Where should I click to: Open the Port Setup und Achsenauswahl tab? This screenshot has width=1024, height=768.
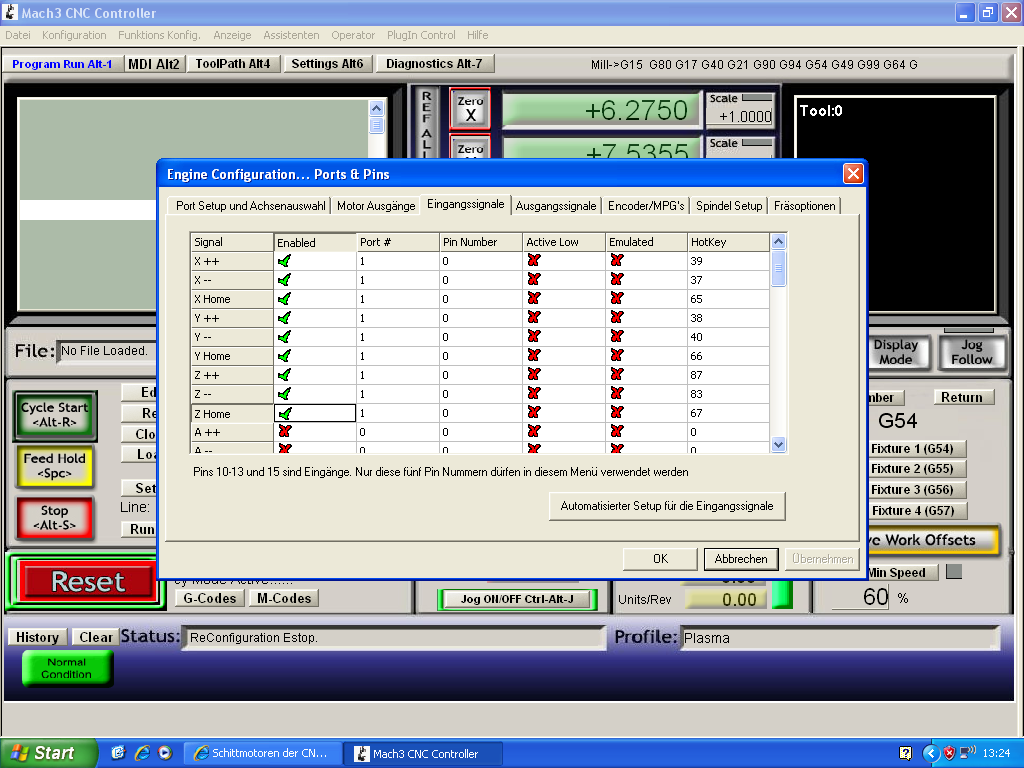click(250, 206)
